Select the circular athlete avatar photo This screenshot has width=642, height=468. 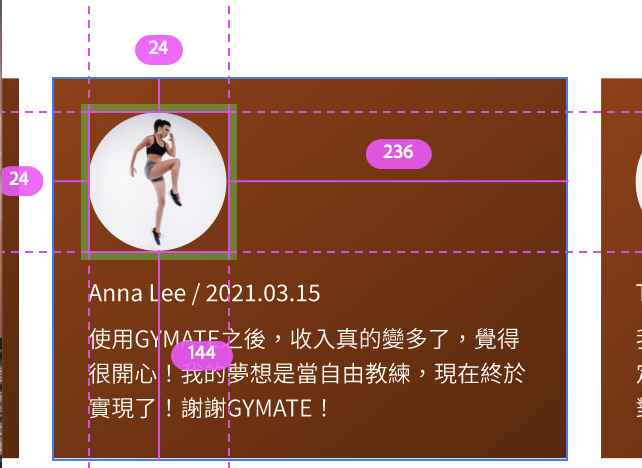158,181
